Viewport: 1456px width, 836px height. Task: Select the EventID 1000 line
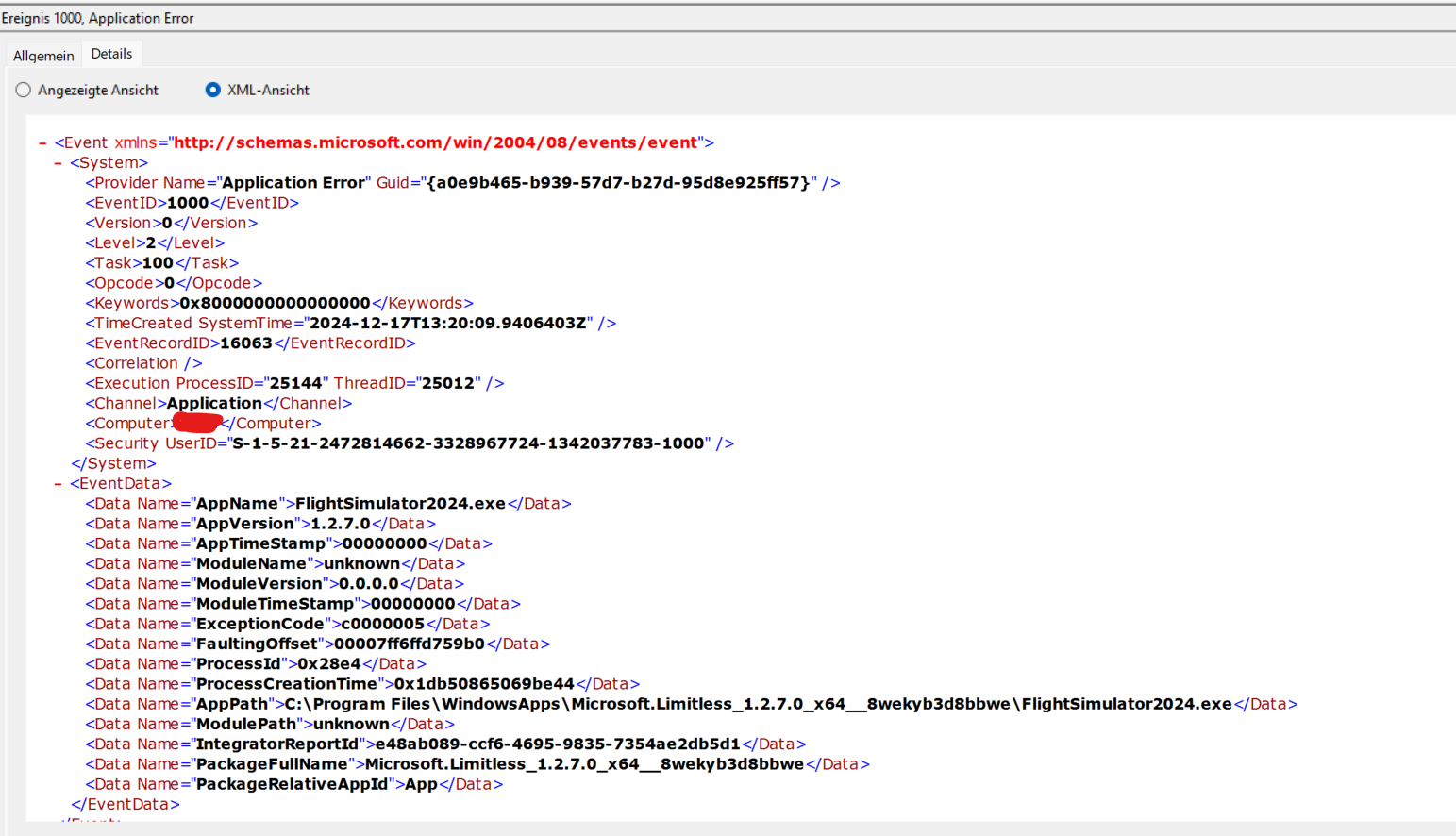(192, 203)
